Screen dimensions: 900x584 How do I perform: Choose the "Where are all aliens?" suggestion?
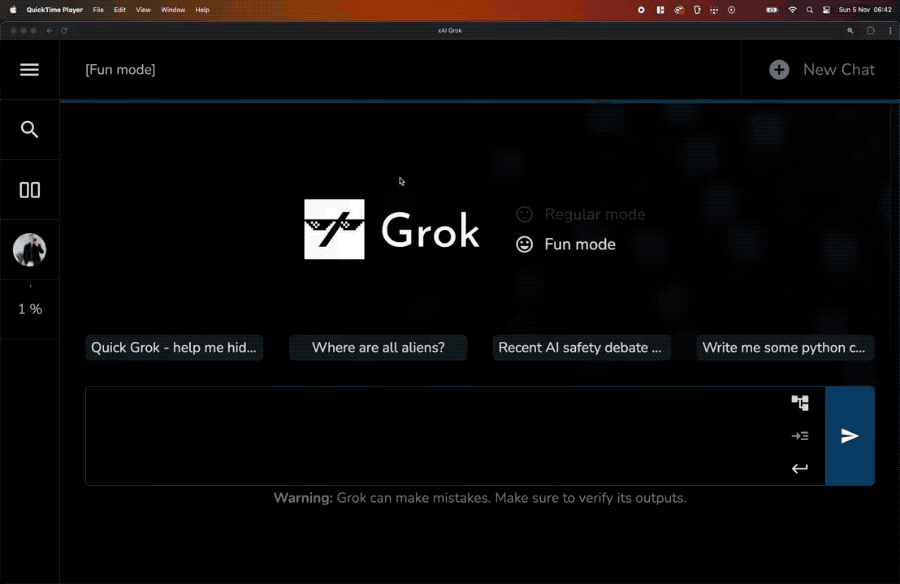378,347
